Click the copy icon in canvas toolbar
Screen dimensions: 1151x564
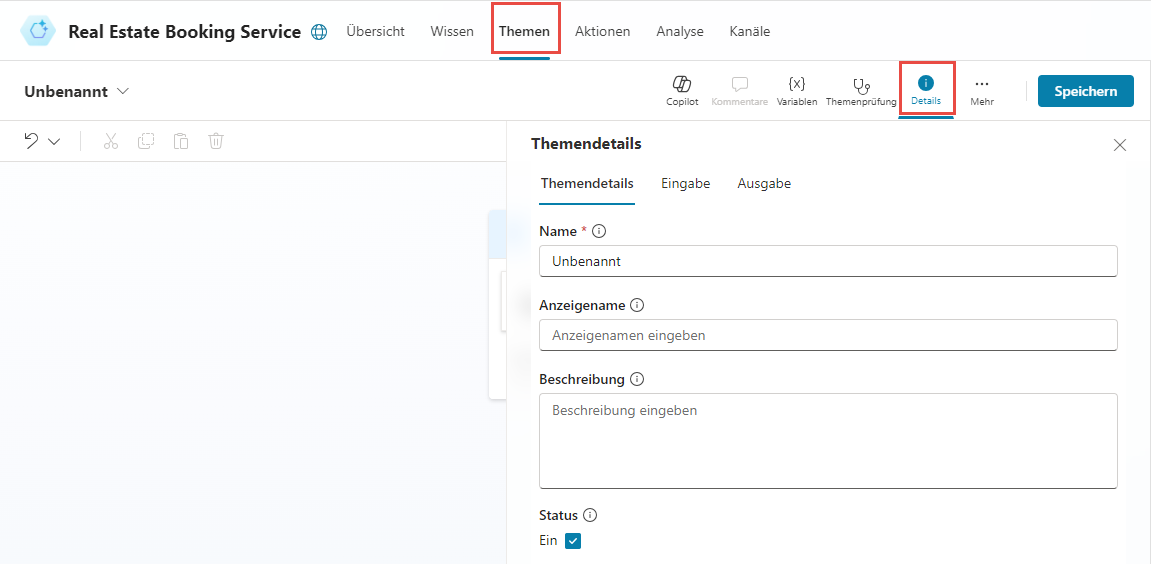[146, 141]
